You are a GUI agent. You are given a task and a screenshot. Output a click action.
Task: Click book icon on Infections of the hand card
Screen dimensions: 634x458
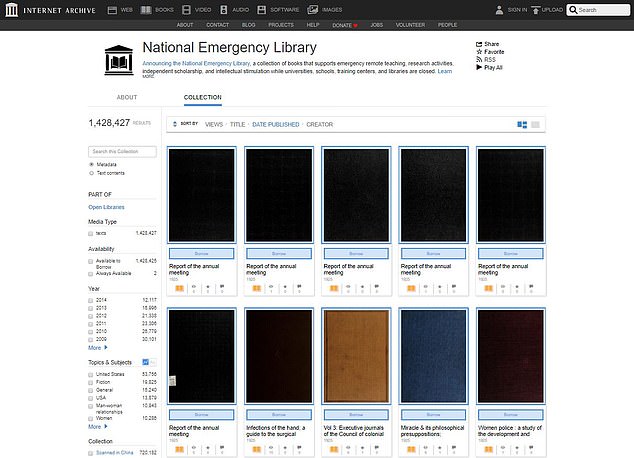coord(256,449)
